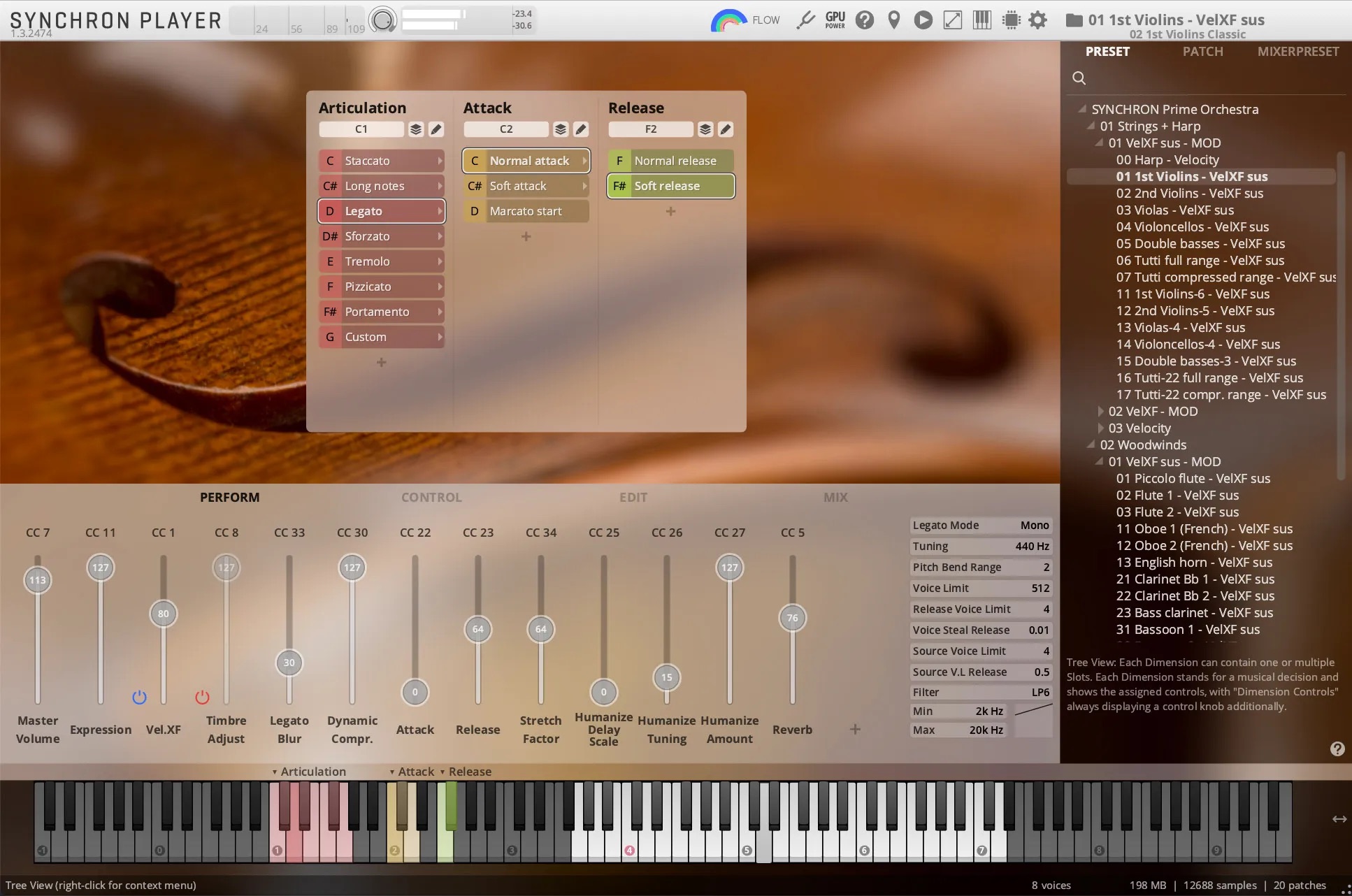The width and height of the screenshot is (1352, 896).
Task: Click the GPU POWER icon
Action: coord(835,20)
